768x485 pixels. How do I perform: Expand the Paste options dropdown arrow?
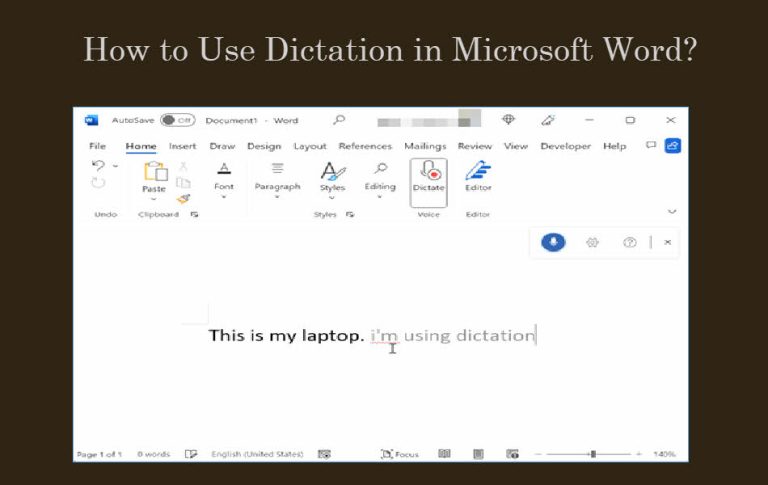tap(153, 199)
